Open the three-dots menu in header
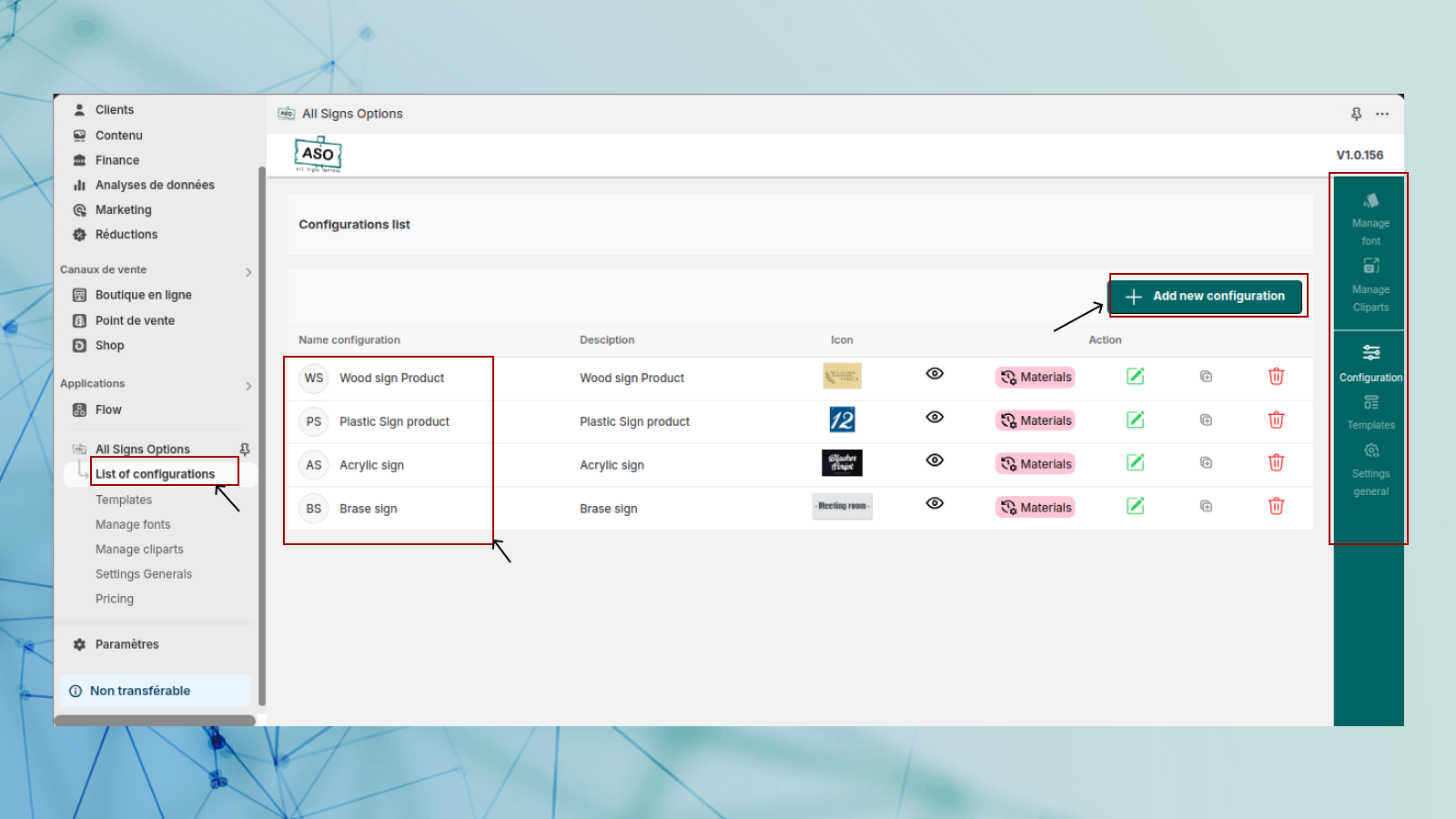Image resolution: width=1456 pixels, height=819 pixels. click(1382, 114)
